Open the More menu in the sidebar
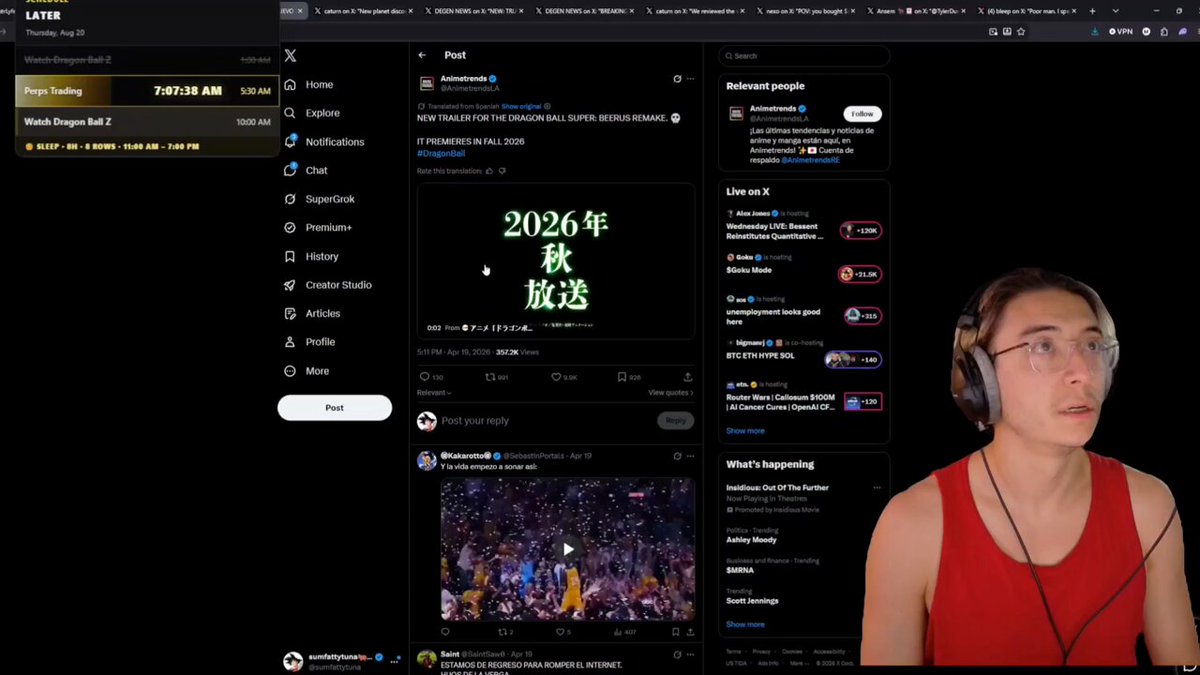The image size is (1200, 675). point(306,371)
